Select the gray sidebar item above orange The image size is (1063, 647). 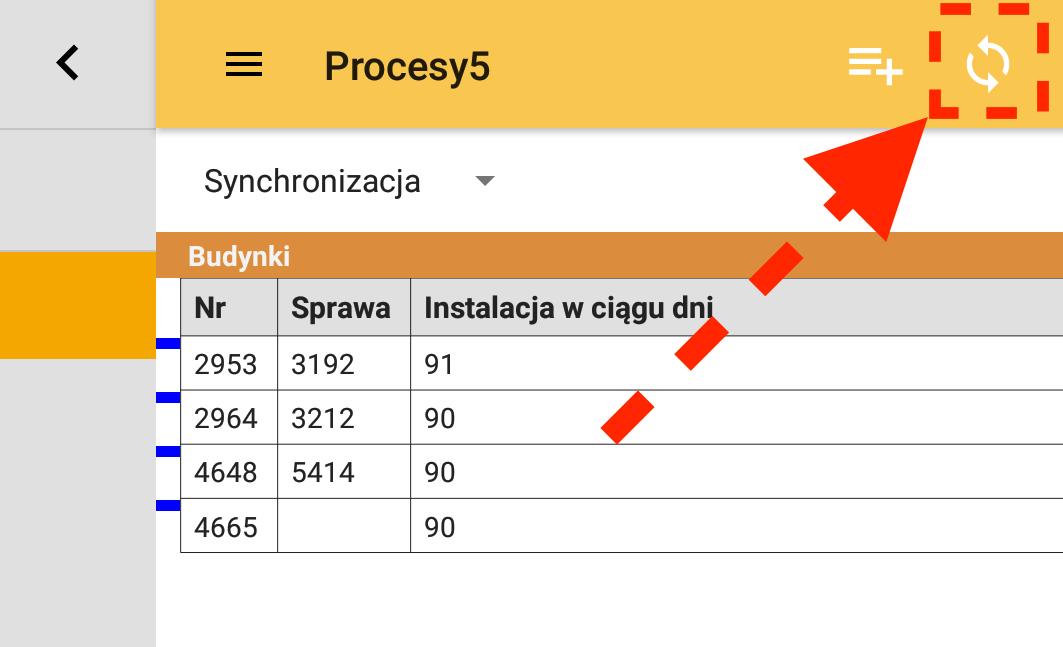pyautogui.click(x=77, y=190)
